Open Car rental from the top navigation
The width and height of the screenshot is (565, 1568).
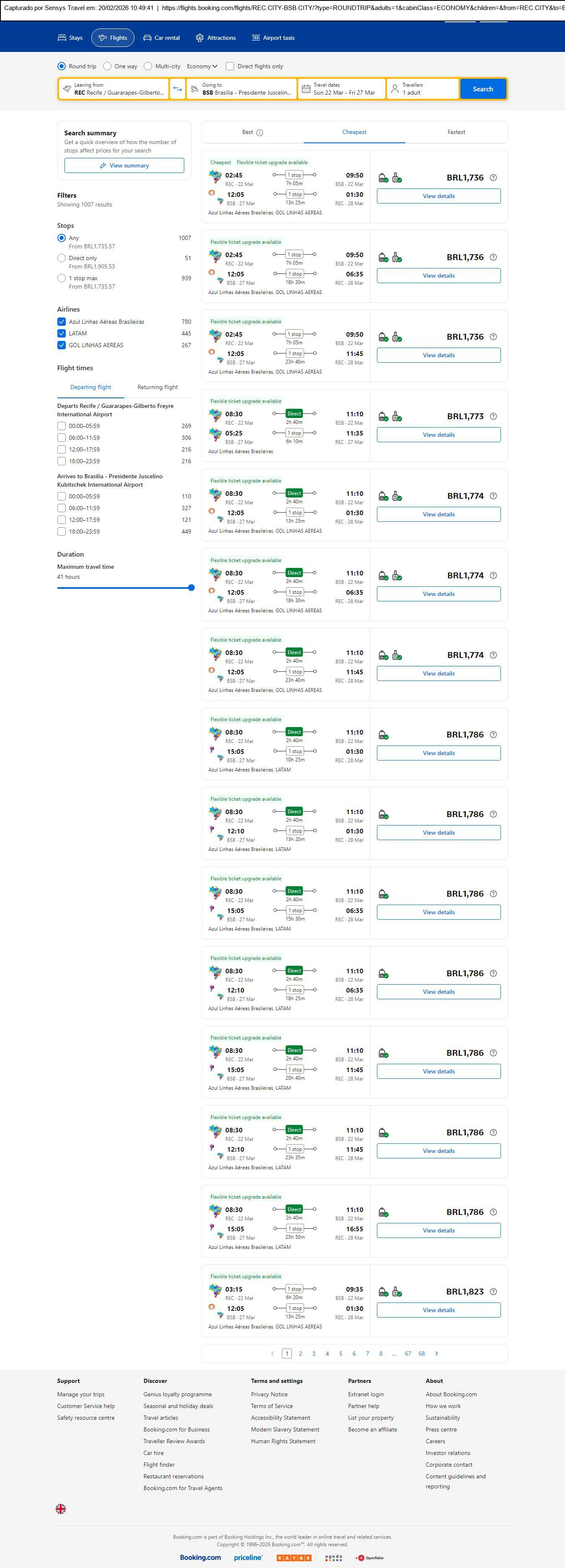[161, 38]
